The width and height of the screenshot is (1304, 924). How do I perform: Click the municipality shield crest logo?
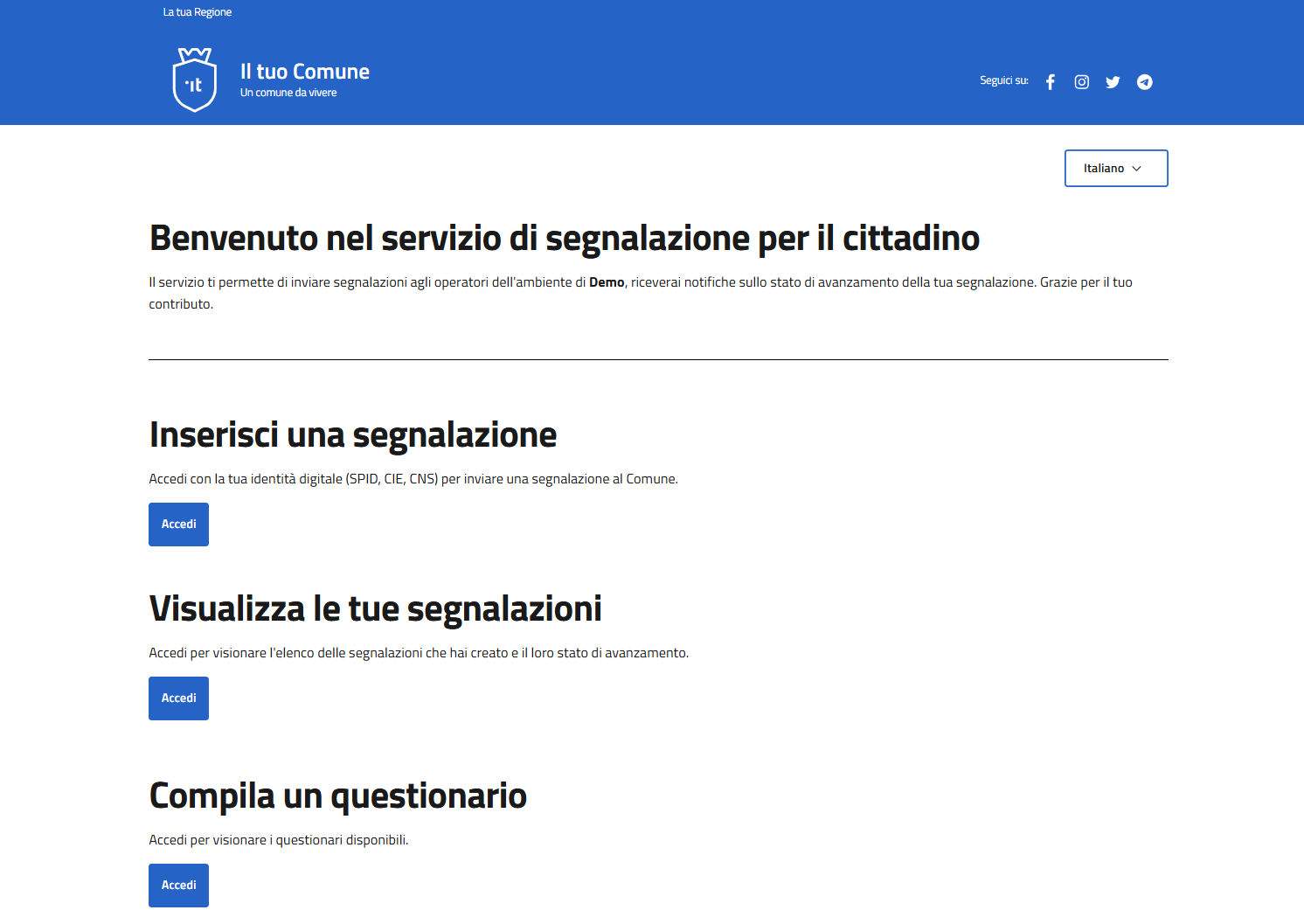(195, 80)
